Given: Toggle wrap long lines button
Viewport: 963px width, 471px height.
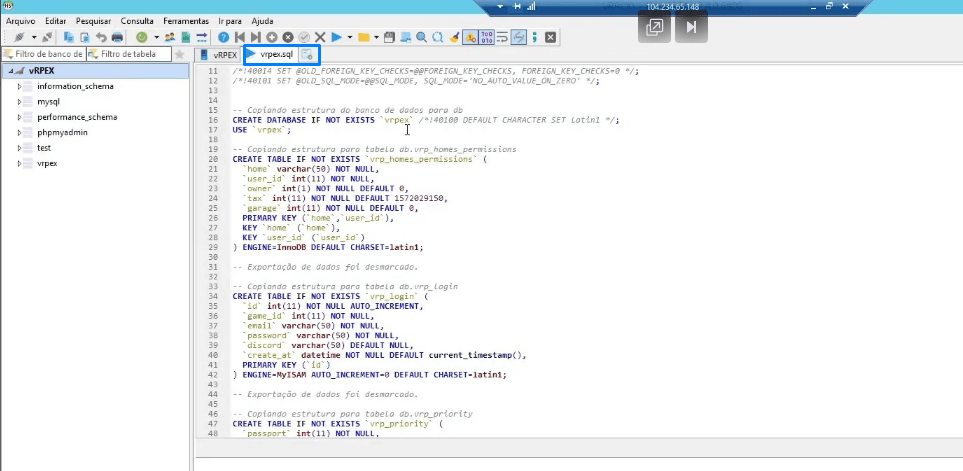Looking at the screenshot, I should click(x=502, y=37).
